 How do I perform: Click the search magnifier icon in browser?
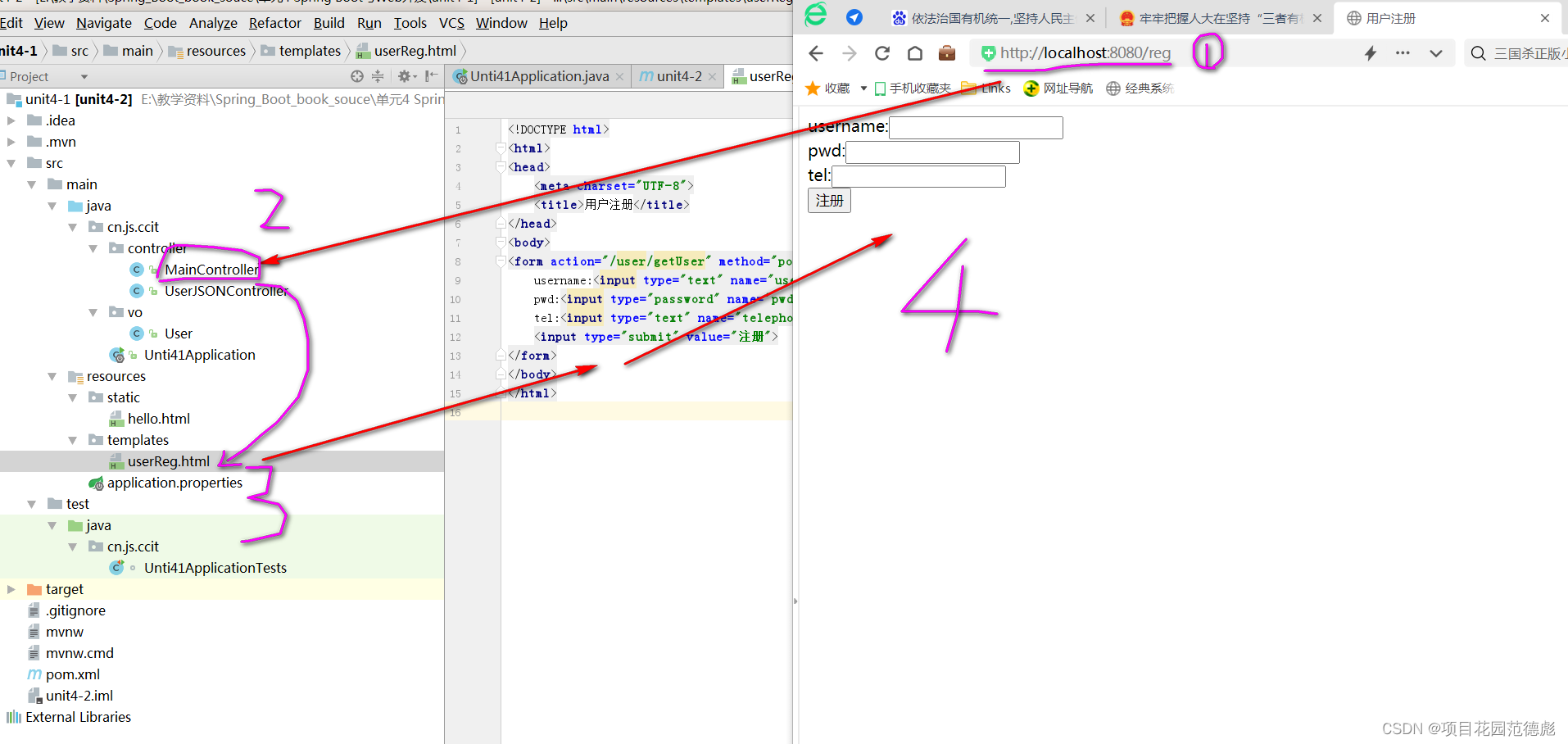(1478, 53)
